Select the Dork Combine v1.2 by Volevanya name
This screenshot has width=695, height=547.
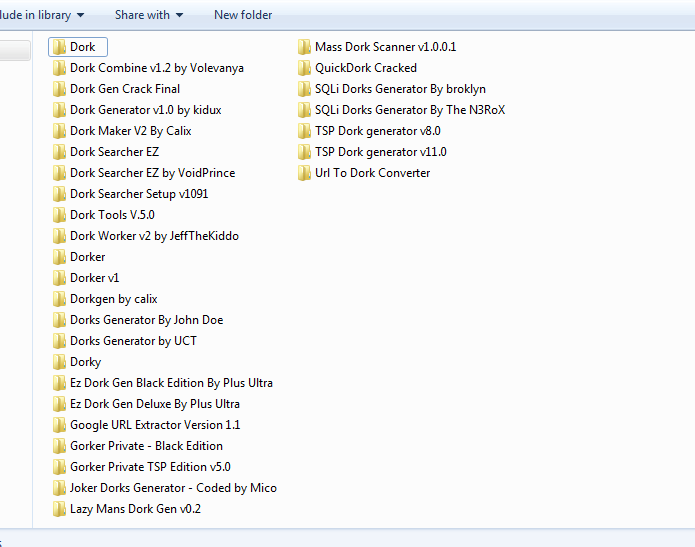156,68
